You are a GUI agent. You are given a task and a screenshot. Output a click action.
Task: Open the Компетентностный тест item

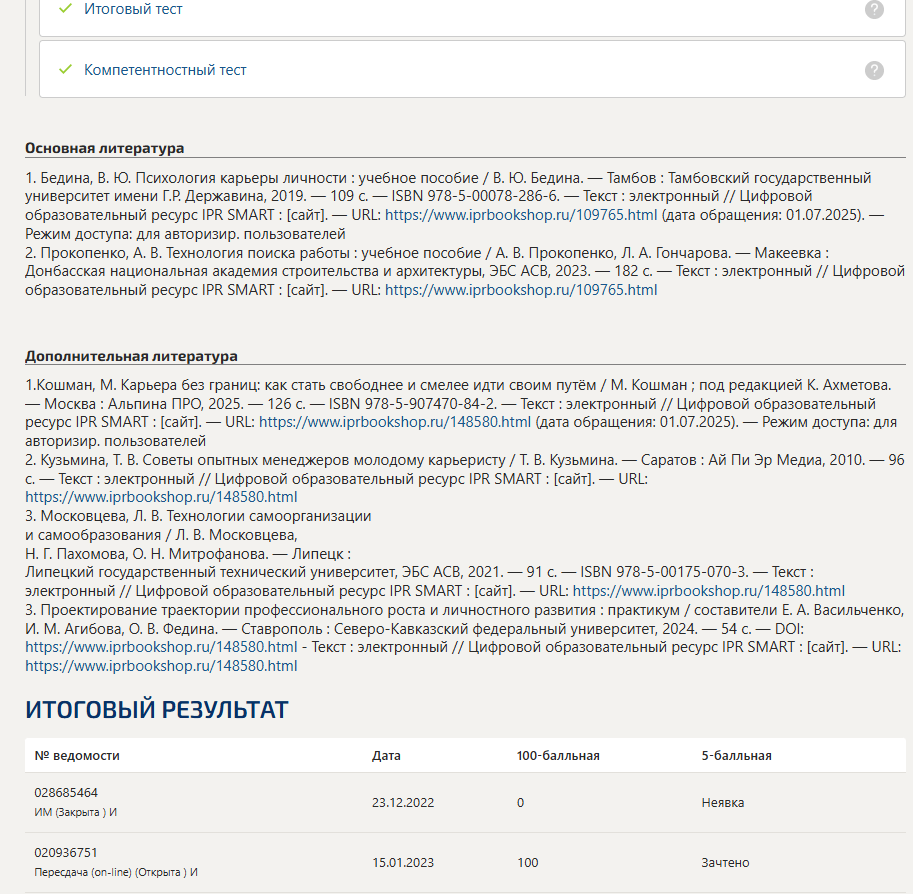pos(165,70)
